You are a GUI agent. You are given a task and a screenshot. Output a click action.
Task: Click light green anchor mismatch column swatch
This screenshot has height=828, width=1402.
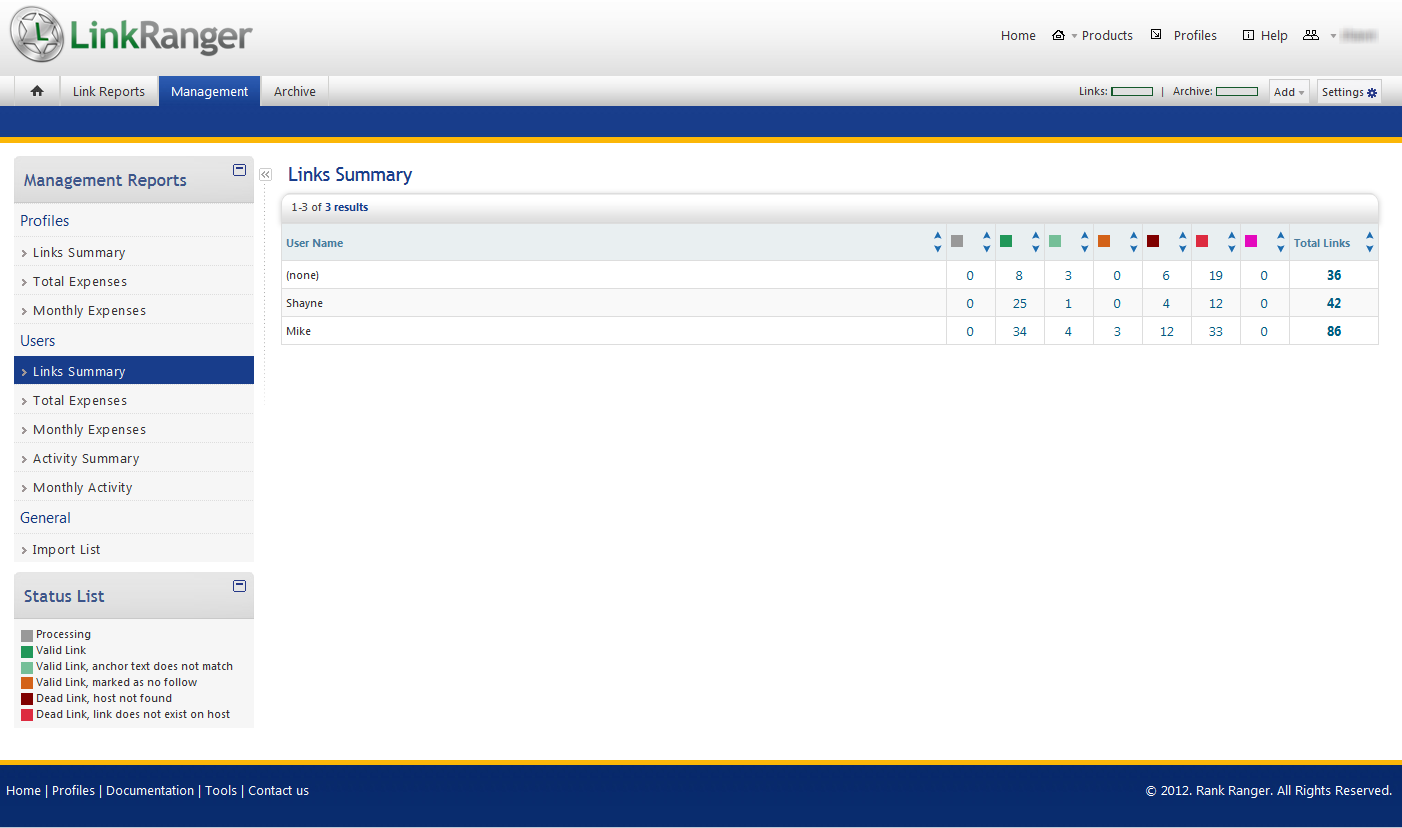(x=1055, y=241)
